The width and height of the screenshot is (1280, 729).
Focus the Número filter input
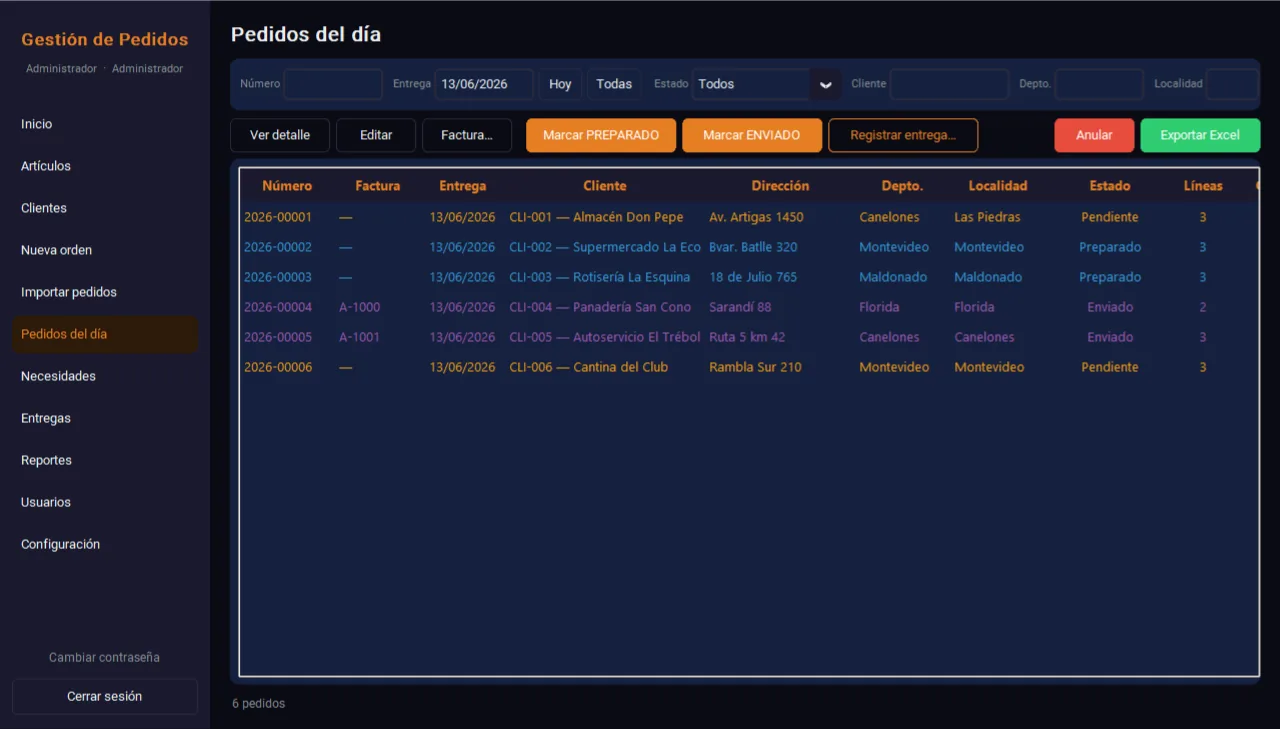pos(333,84)
